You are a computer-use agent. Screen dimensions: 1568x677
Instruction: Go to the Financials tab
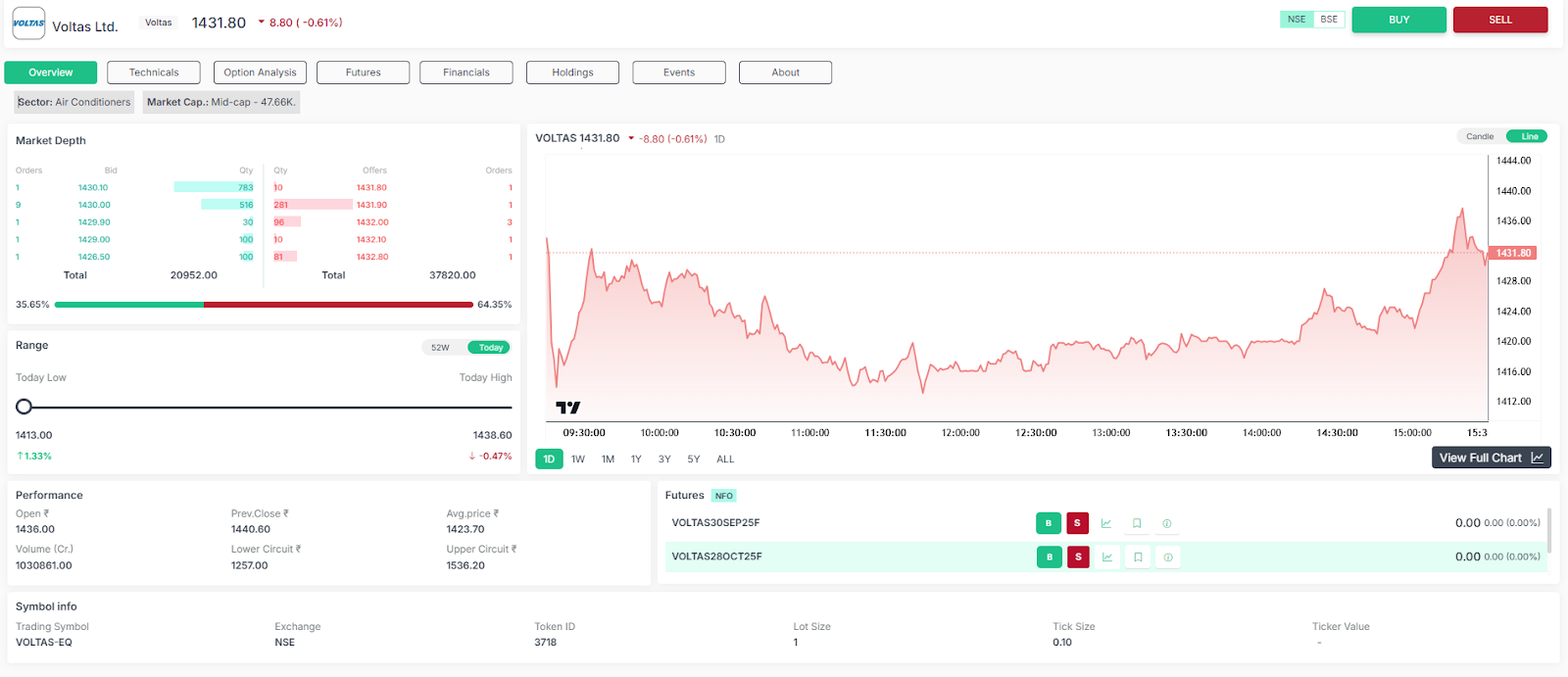click(x=465, y=73)
